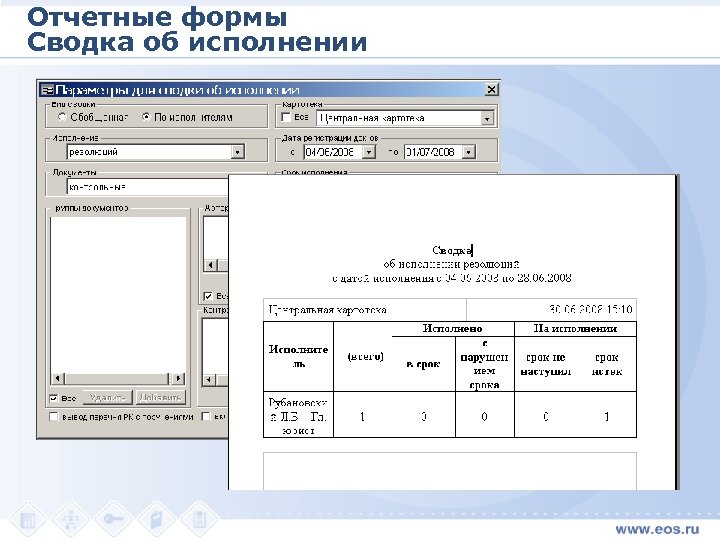Image resolution: width=720 pixels, height=540 pixels.
Task: Toggle Все checkbox under Группы документов list
Action: [54, 398]
